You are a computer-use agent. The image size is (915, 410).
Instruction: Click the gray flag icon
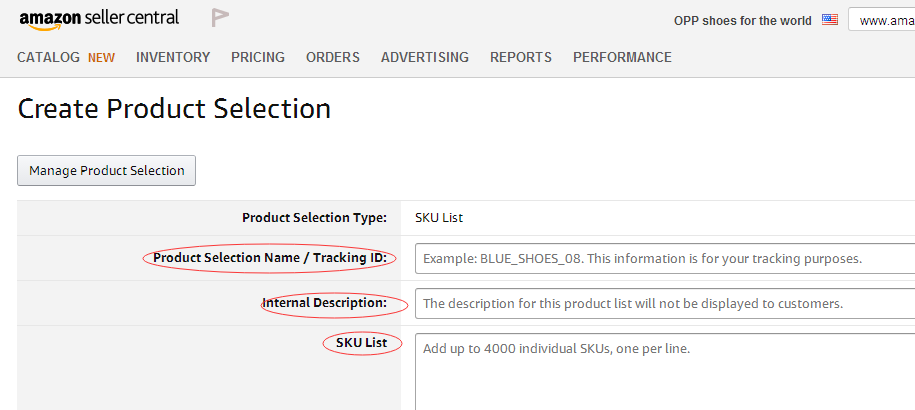(x=220, y=18)
